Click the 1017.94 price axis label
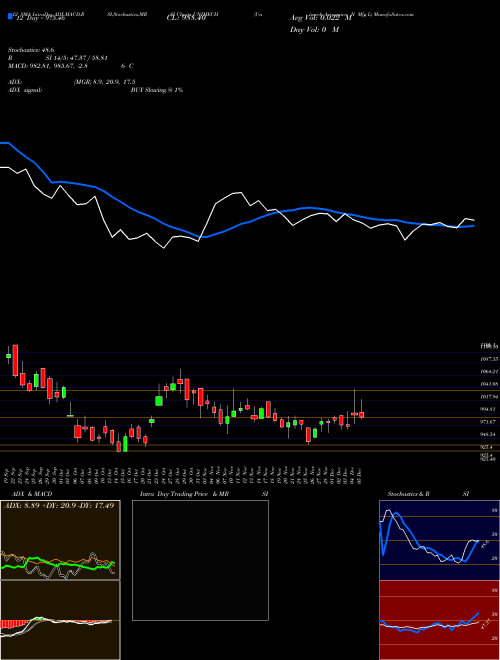500x660 pixels. tap(490, 397)
